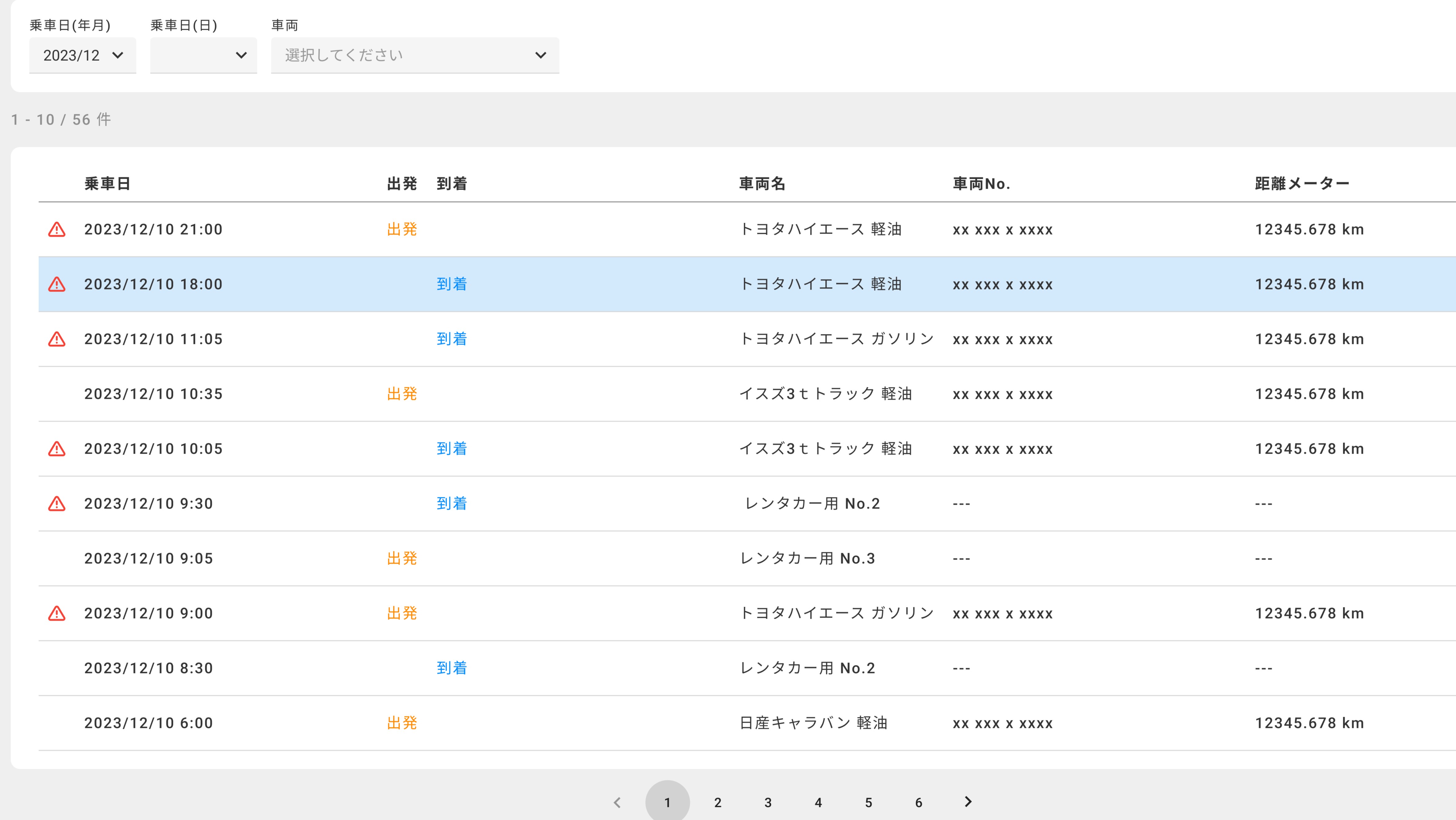Click 12345.678 km in the 6:00 row
1456x820 pixels.
click(x=1310, y=723)
